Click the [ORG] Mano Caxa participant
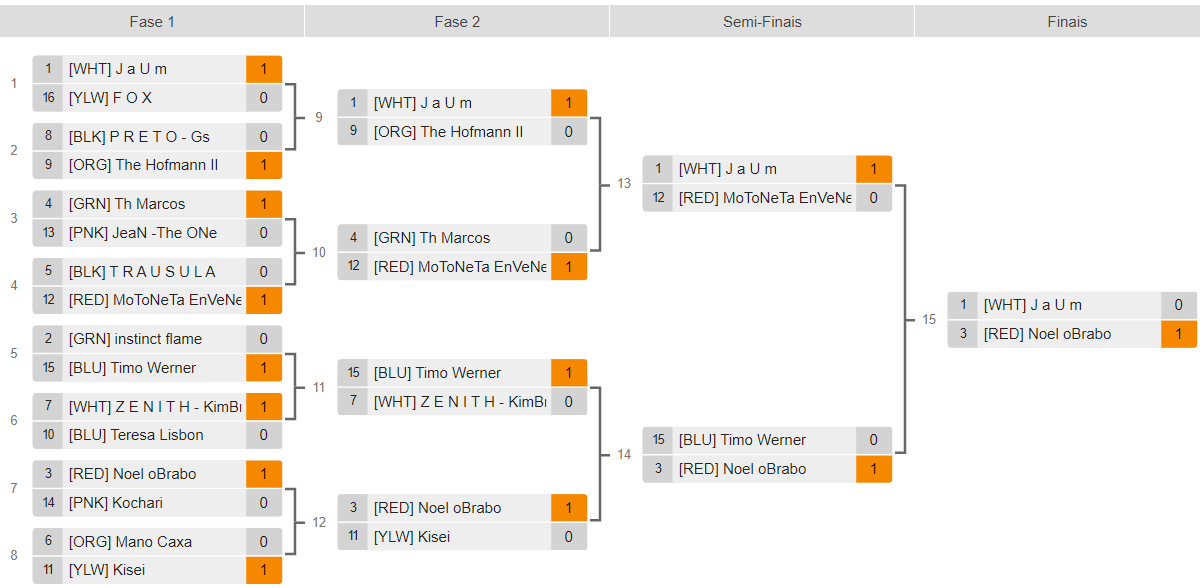Viewport: 1204px width, 588px height. [x=130, y=542]
